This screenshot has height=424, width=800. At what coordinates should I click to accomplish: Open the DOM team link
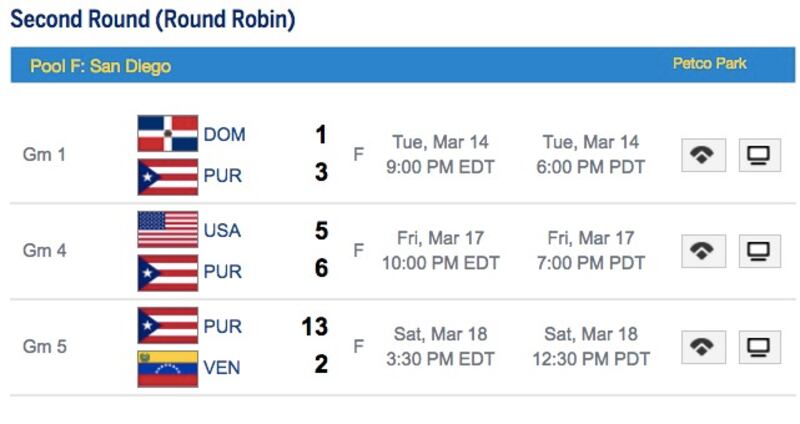pyautogui.click(x=224, y=134)
